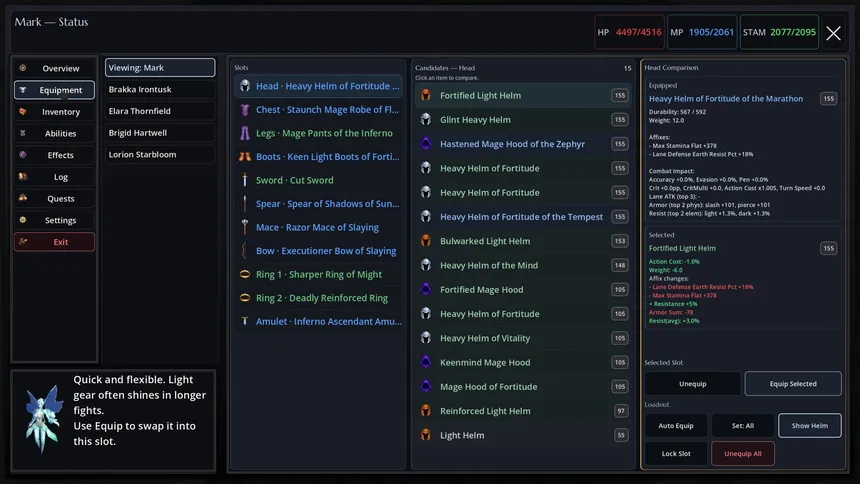
Task: Click the red Exit button
Action: point(54,242)
